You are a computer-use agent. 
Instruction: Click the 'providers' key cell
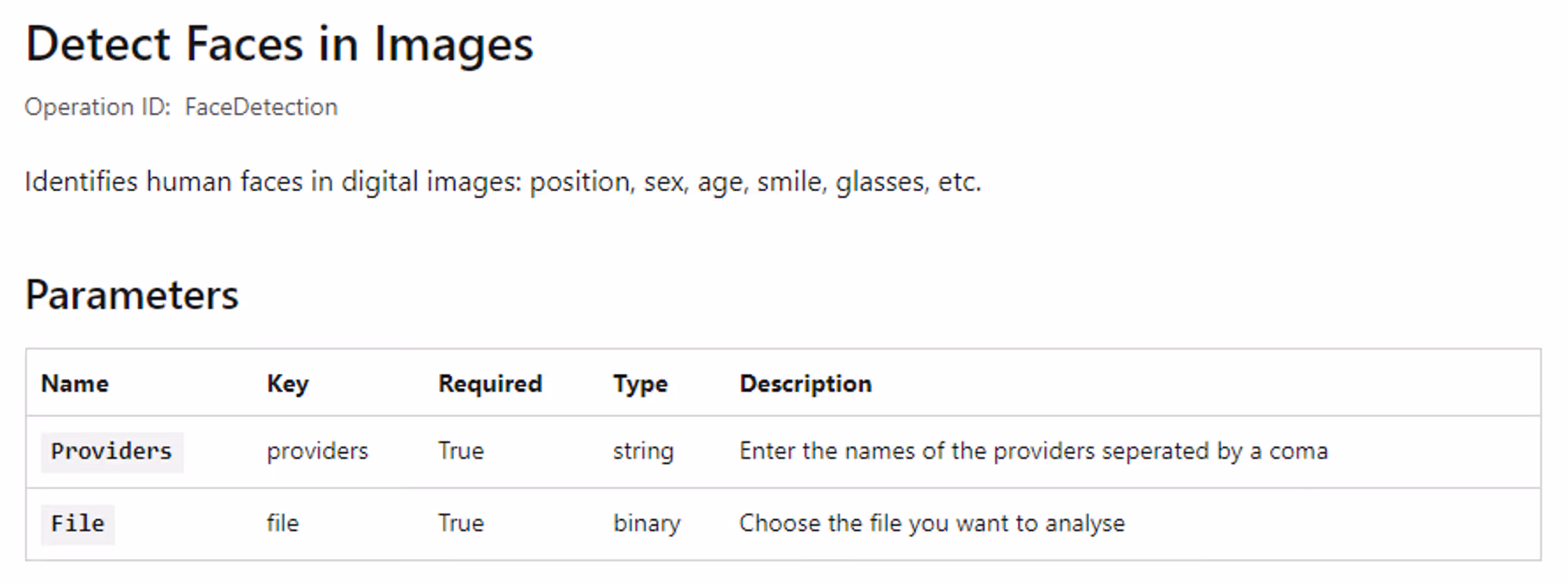coord(318,452)
